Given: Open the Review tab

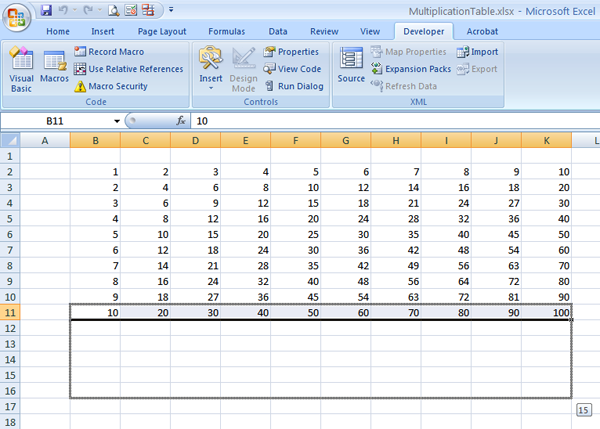Looking at the screenshot, I should (324, 31).
